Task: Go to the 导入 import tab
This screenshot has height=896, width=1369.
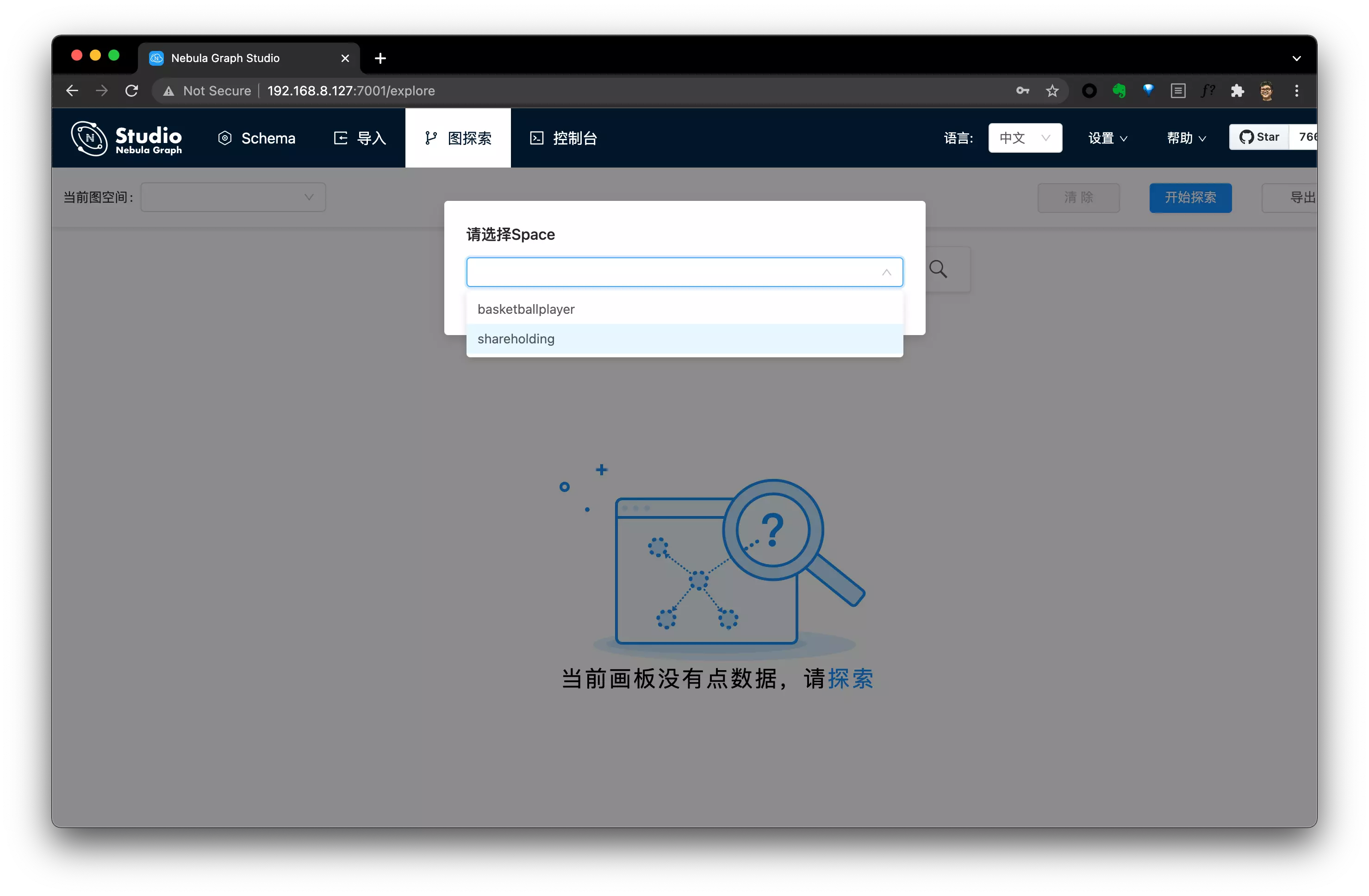Action: click(360, 138)
